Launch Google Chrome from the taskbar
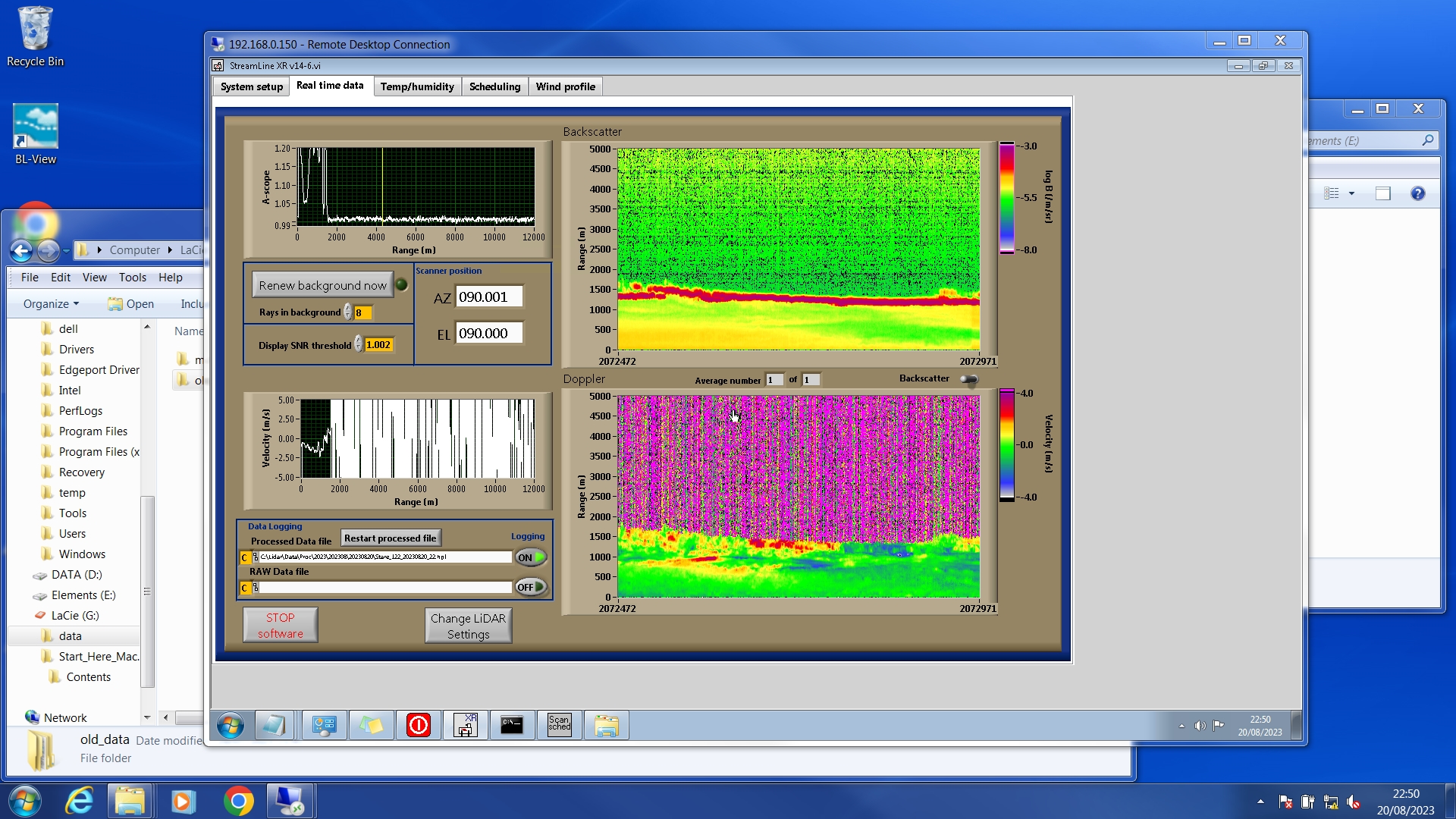 coord(238,801)
